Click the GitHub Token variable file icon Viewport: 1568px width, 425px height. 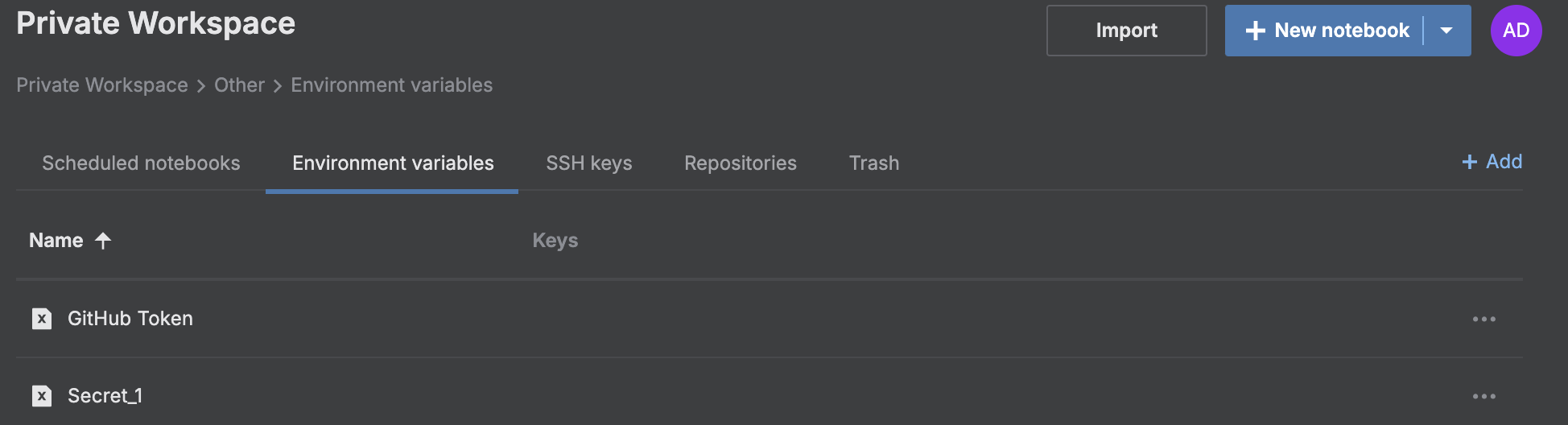pos(42,319)
